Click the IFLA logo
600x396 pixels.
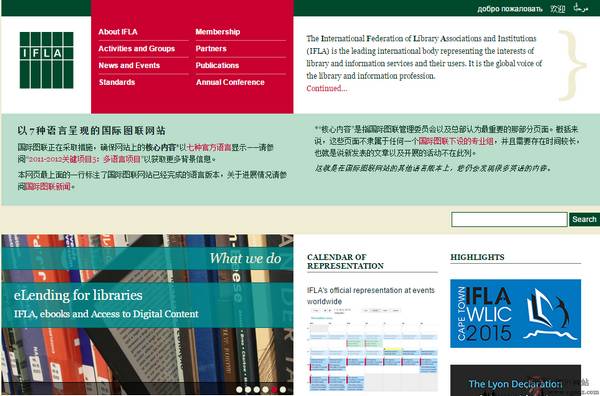tap(46, 60)
